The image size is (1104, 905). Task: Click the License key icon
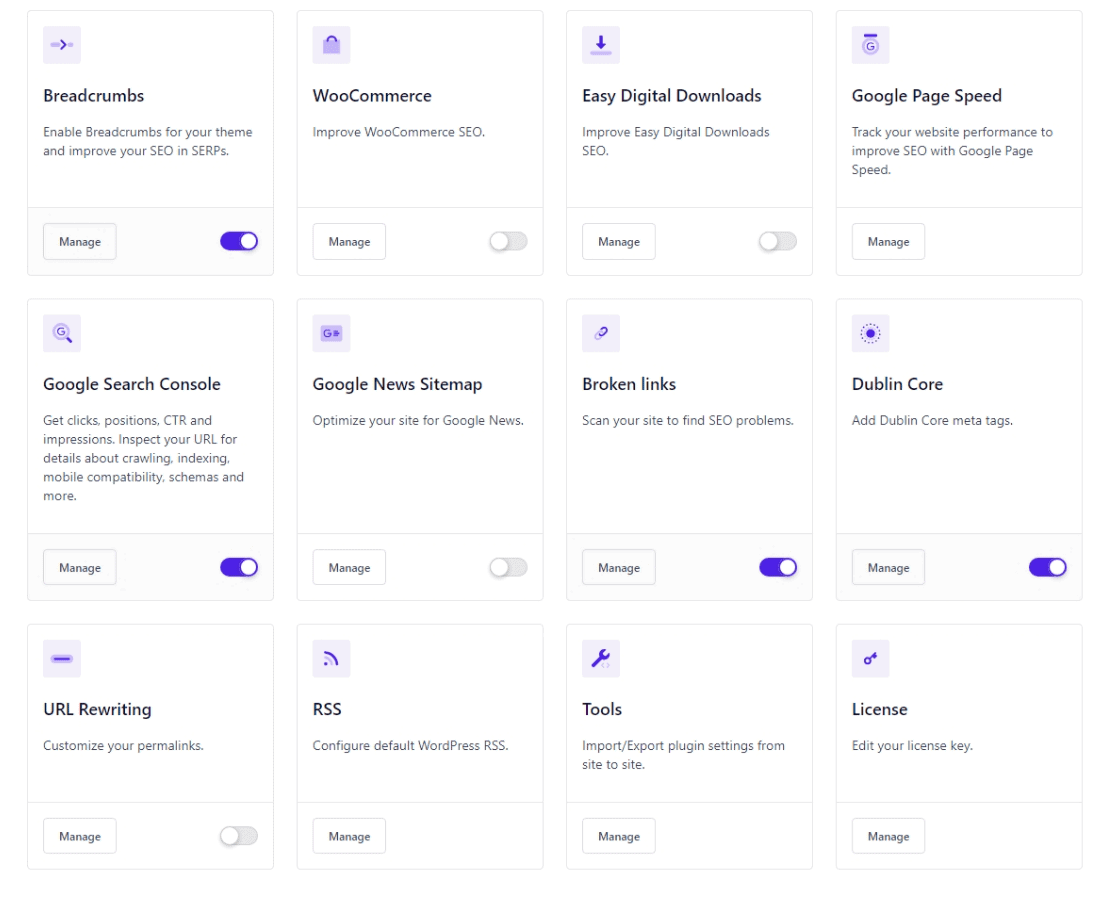tap(870, 659)
